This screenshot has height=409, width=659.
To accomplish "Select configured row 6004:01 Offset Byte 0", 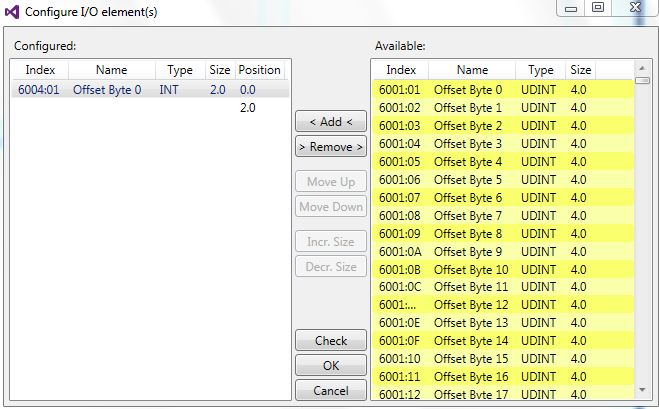I will click(150, 90).
